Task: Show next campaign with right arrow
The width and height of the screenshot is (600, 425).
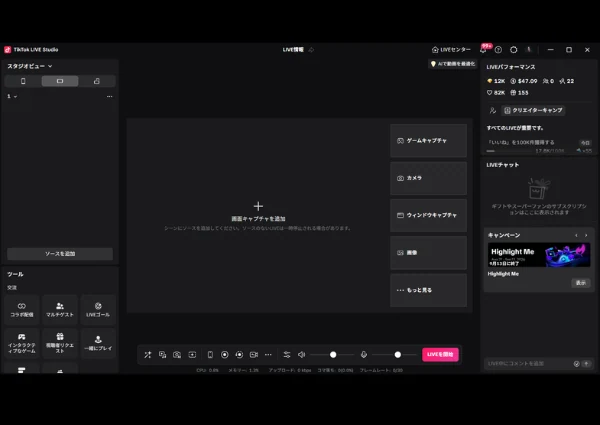Action: (586, 235)
